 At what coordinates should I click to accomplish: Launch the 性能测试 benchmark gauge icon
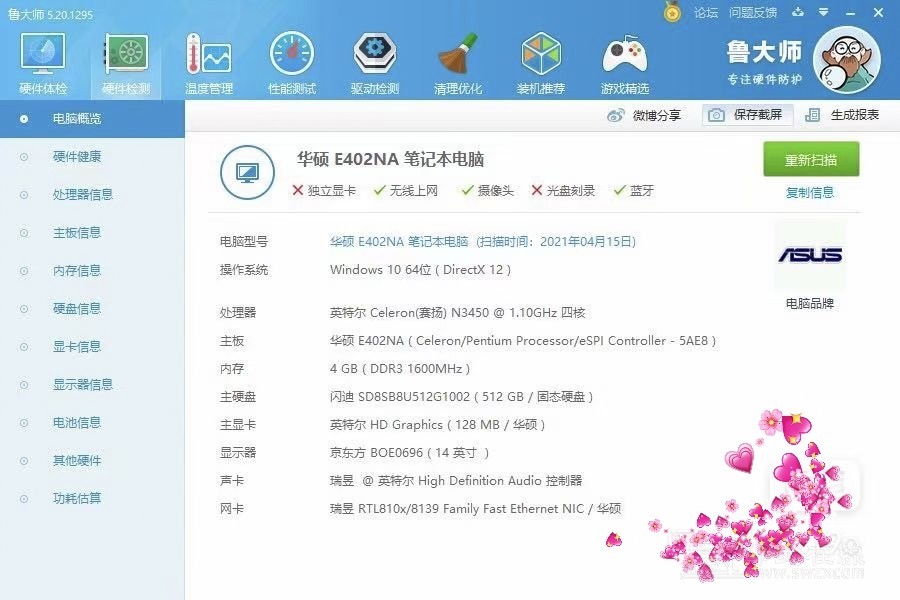pyautogui.click(x=292, y=62)
